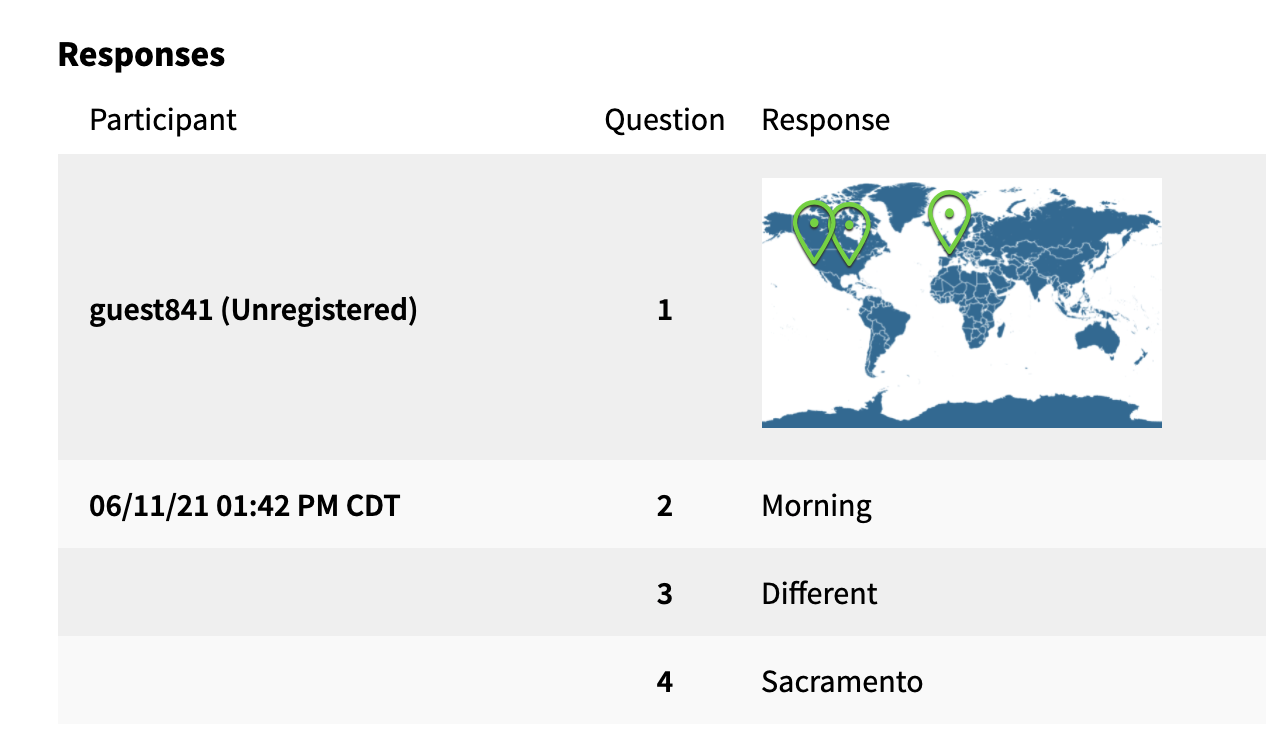1266x754 pixels.
Task: Click the leftmost green map pin
Action: click(813, 231)
